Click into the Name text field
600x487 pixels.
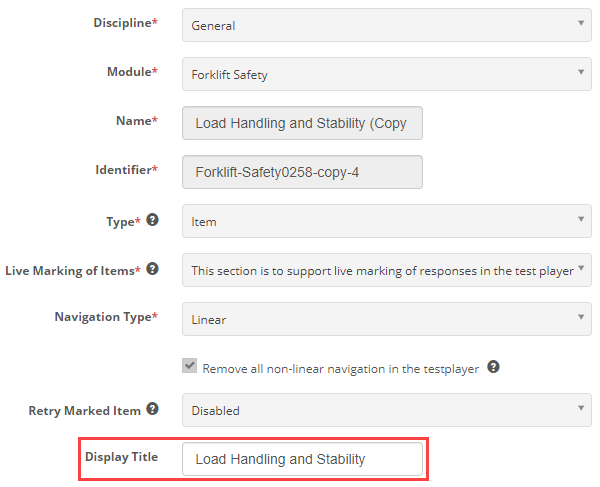click(302, 123)
